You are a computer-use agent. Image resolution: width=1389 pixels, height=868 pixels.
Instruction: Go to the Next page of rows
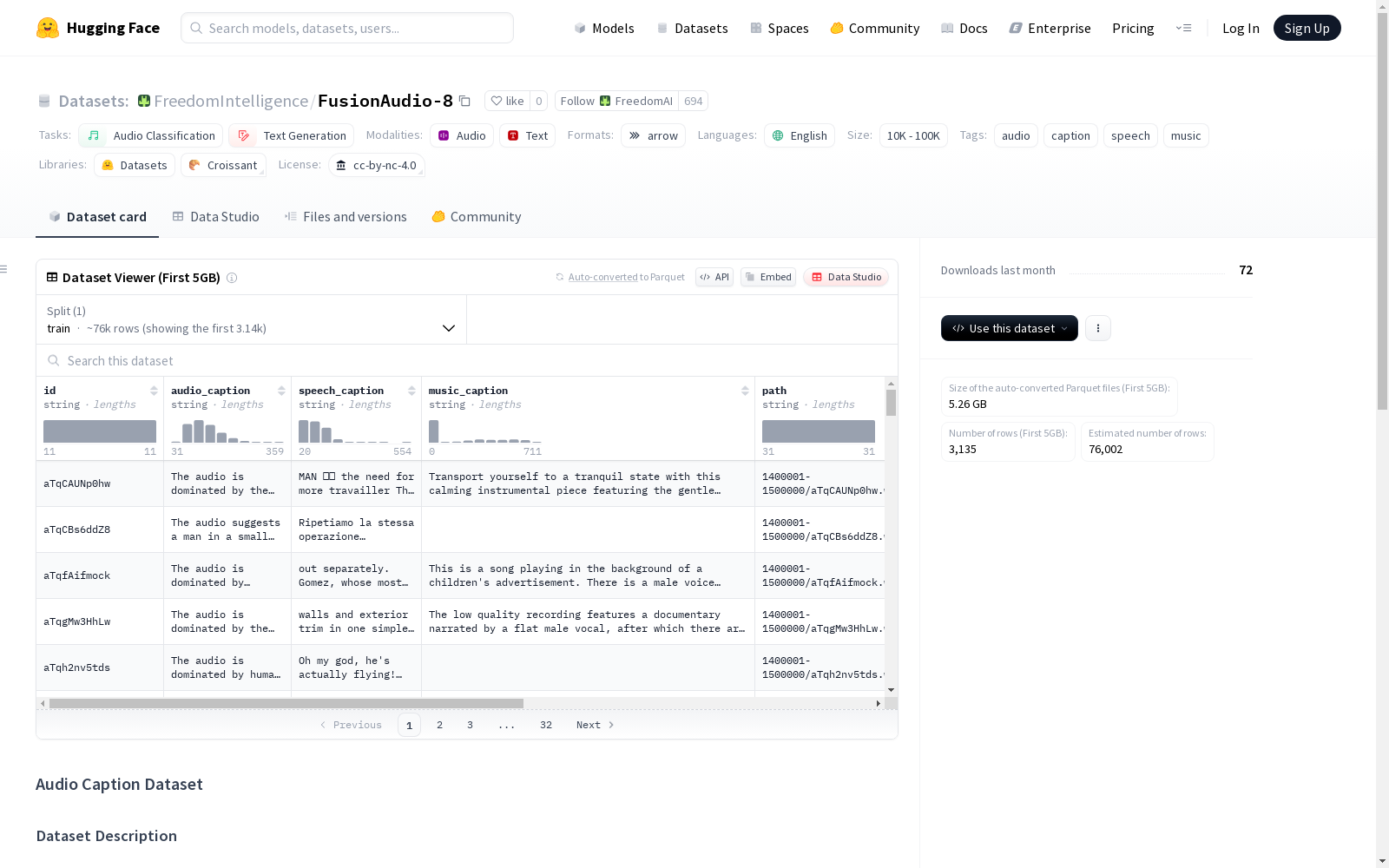click(x=596, y=725)
